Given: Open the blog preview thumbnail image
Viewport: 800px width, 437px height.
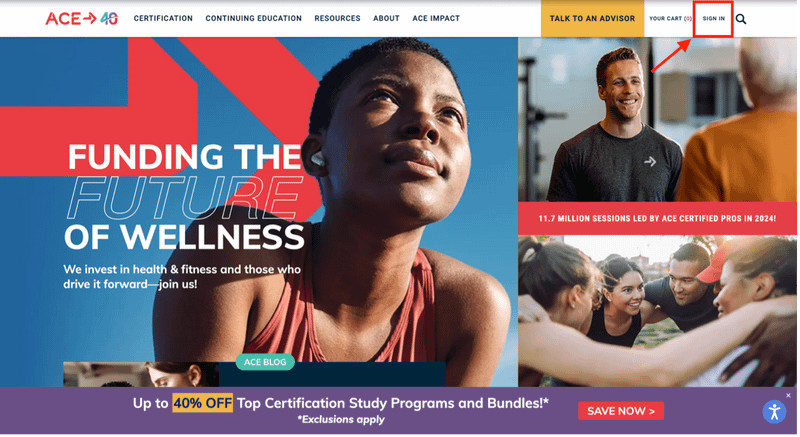Looking at the screenshot, I should pyautogui.click(x=141, y=375).
